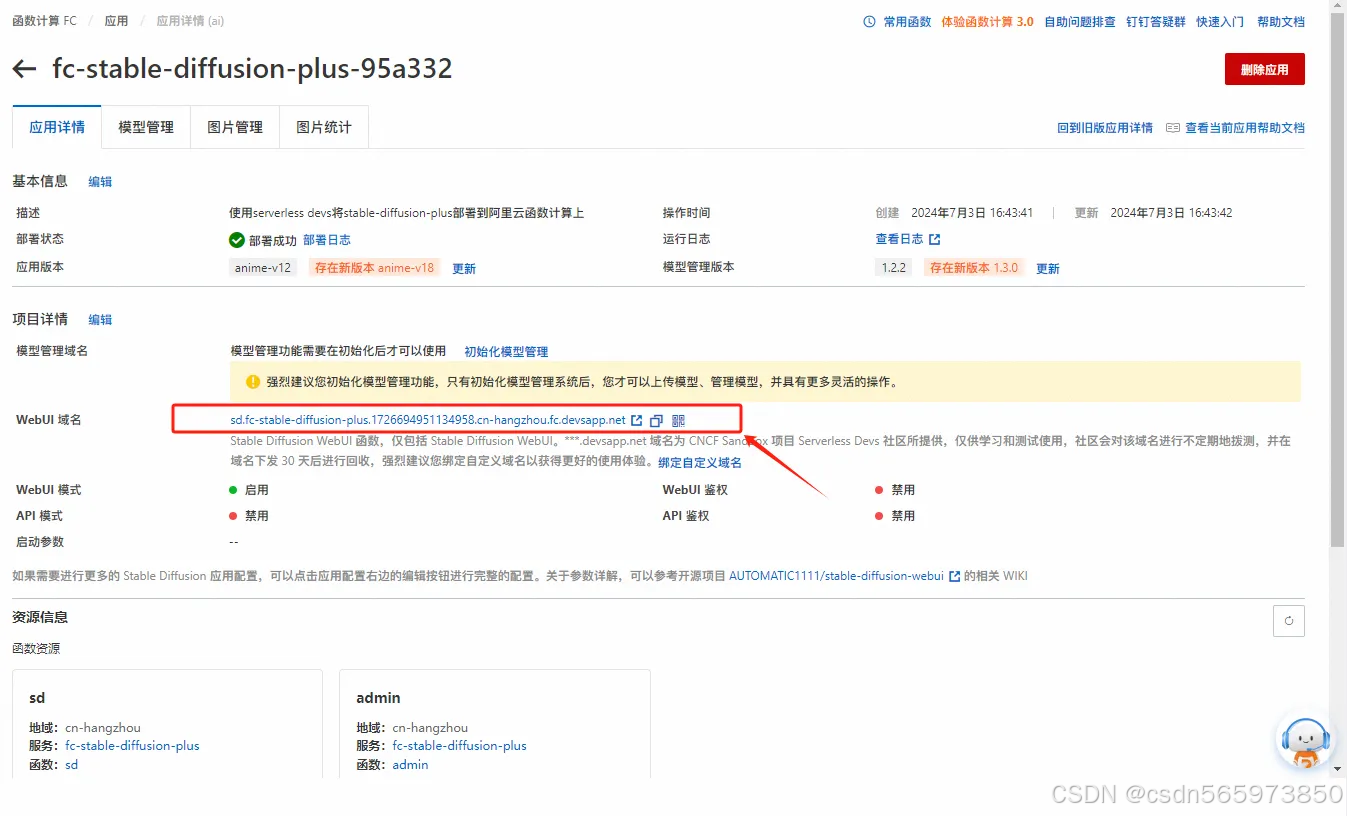The height and width of the screenshot is (816, 1347).
Task: Open 体验函数计算 3.0 link
Action: point(987,22)
